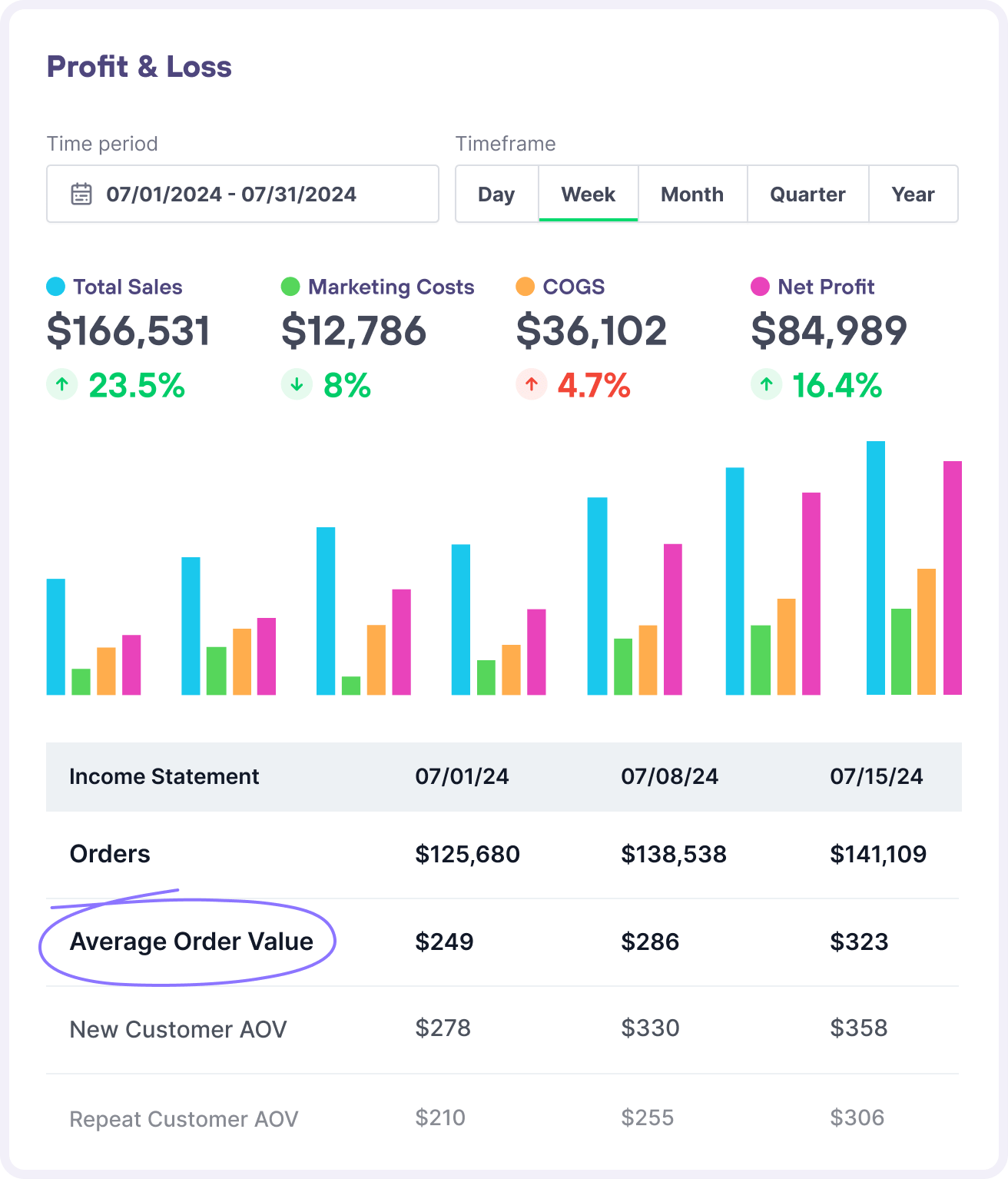The image size is (1008, 1179).
Task: Click the $12,786 marketing costs value
Action: coord(353,331)
